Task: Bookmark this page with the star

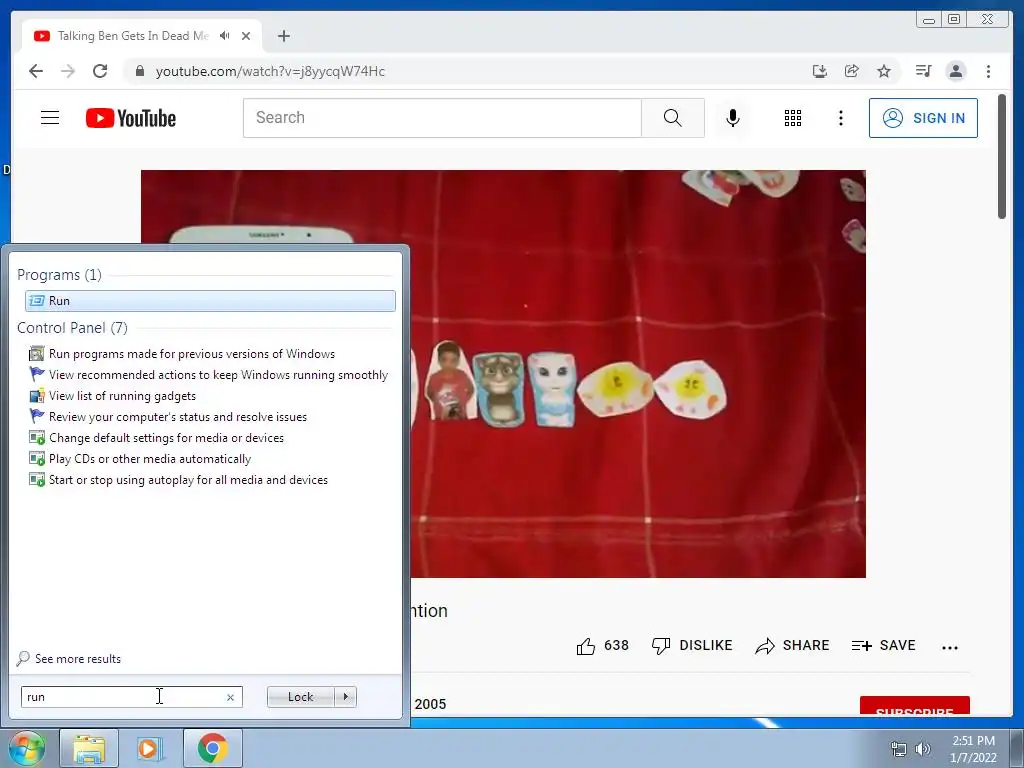Action: click(884, 71)
